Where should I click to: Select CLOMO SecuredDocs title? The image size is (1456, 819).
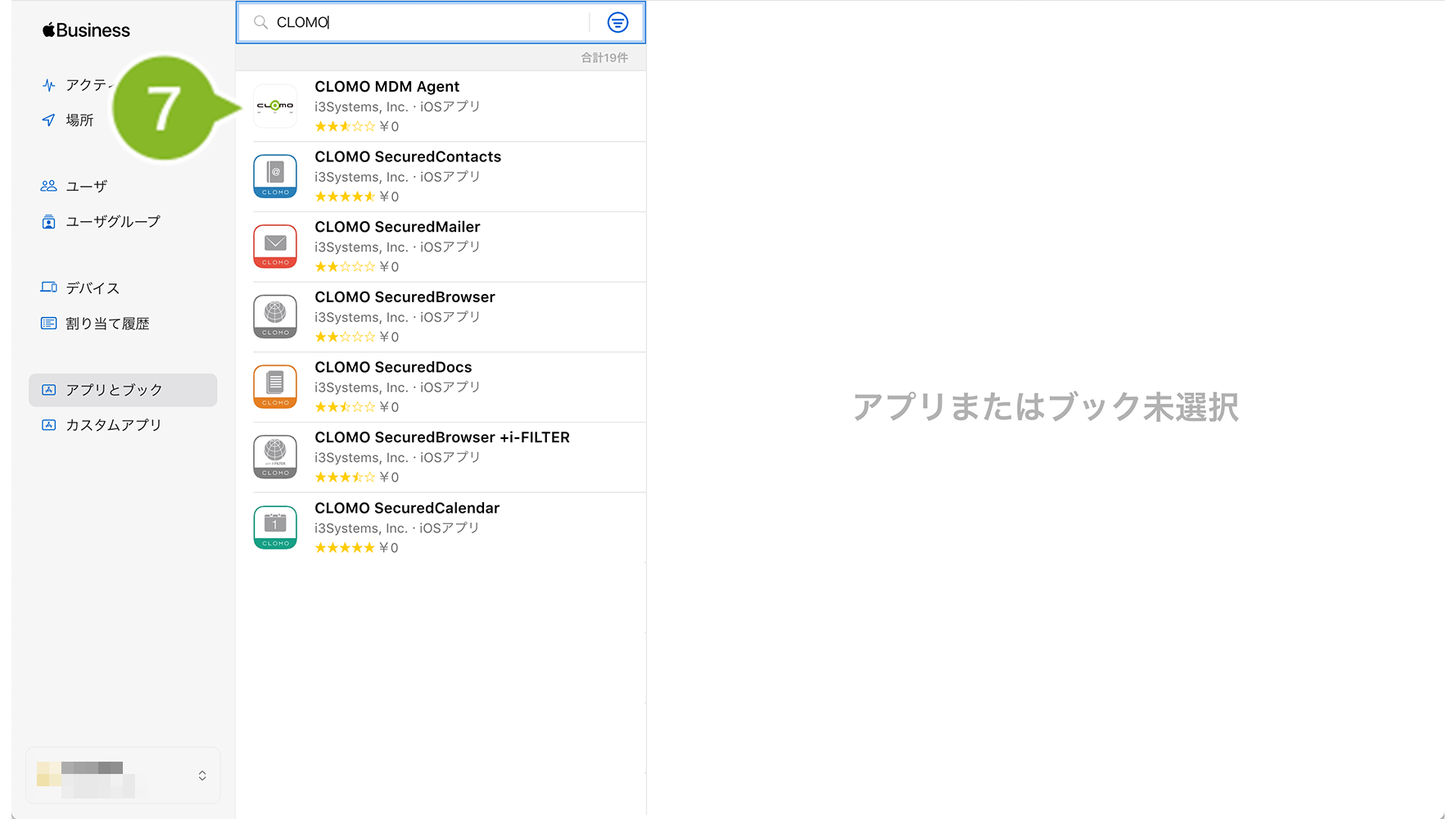tap(393, 367)
